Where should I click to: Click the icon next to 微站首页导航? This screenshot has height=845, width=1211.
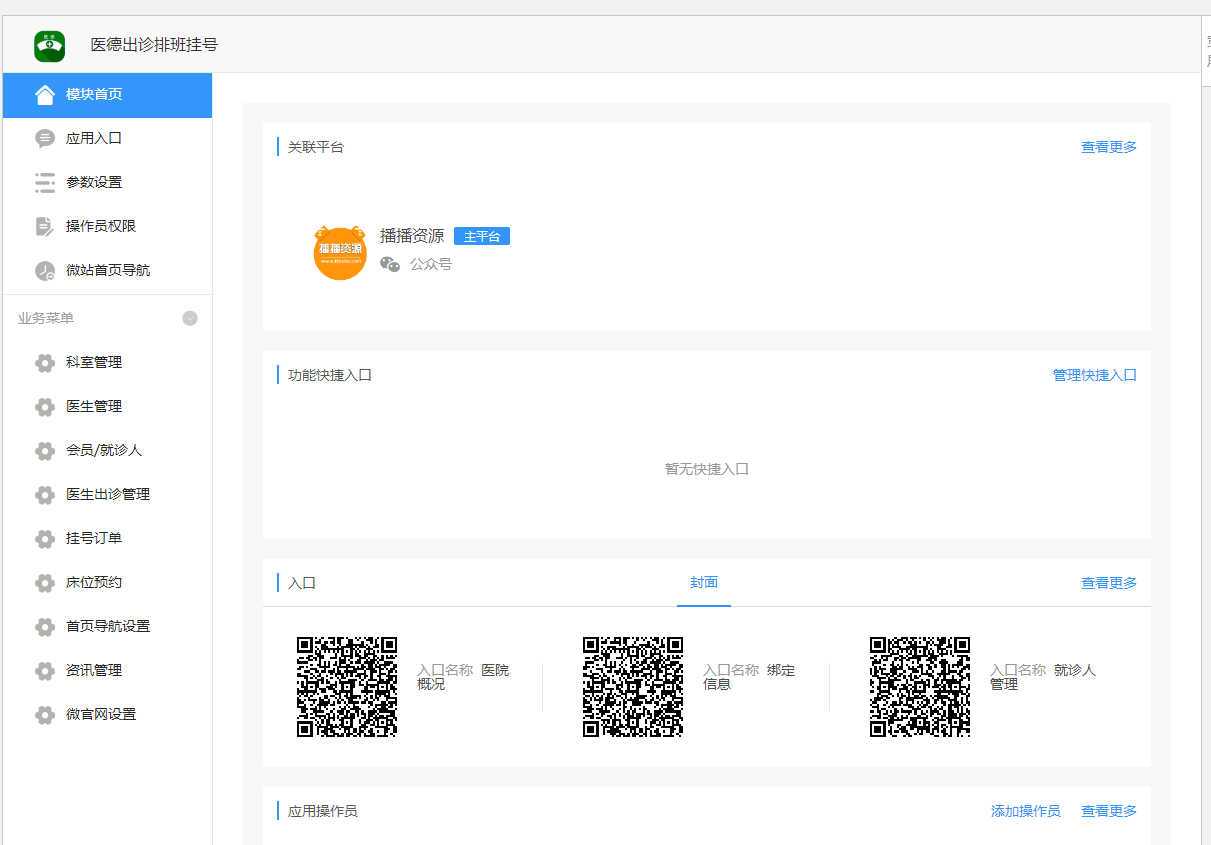[x=45, y=271]
